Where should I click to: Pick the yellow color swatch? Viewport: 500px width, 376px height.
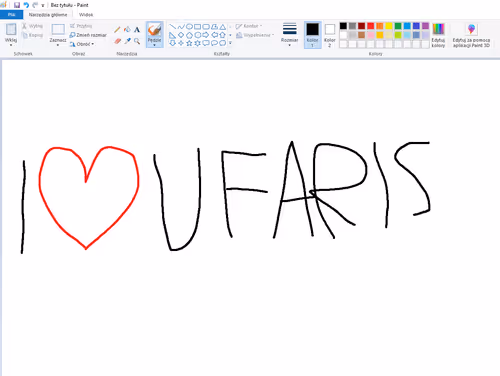pos(389,26)
